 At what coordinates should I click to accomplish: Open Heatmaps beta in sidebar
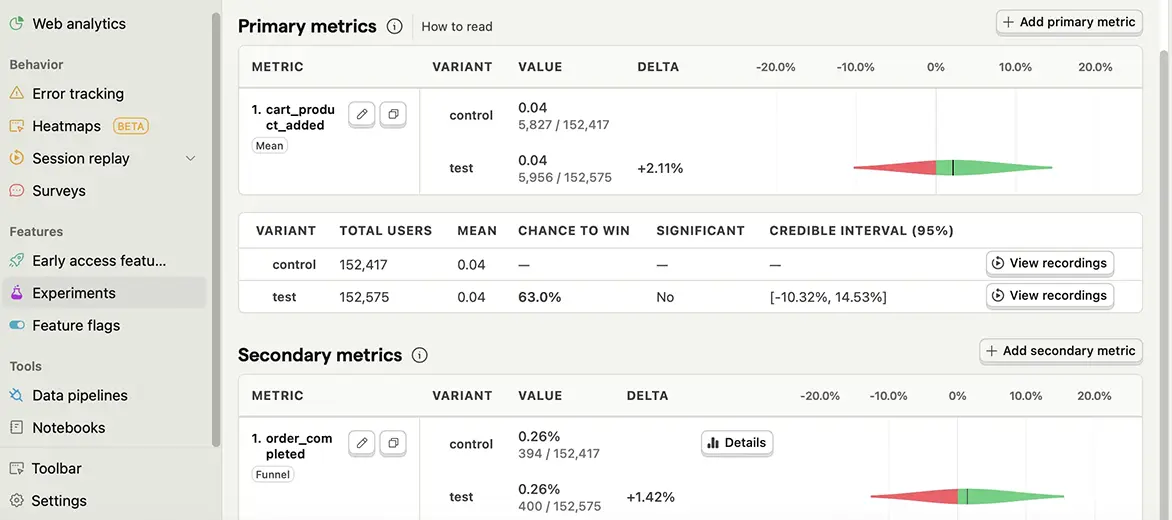[x=67, y=126]
